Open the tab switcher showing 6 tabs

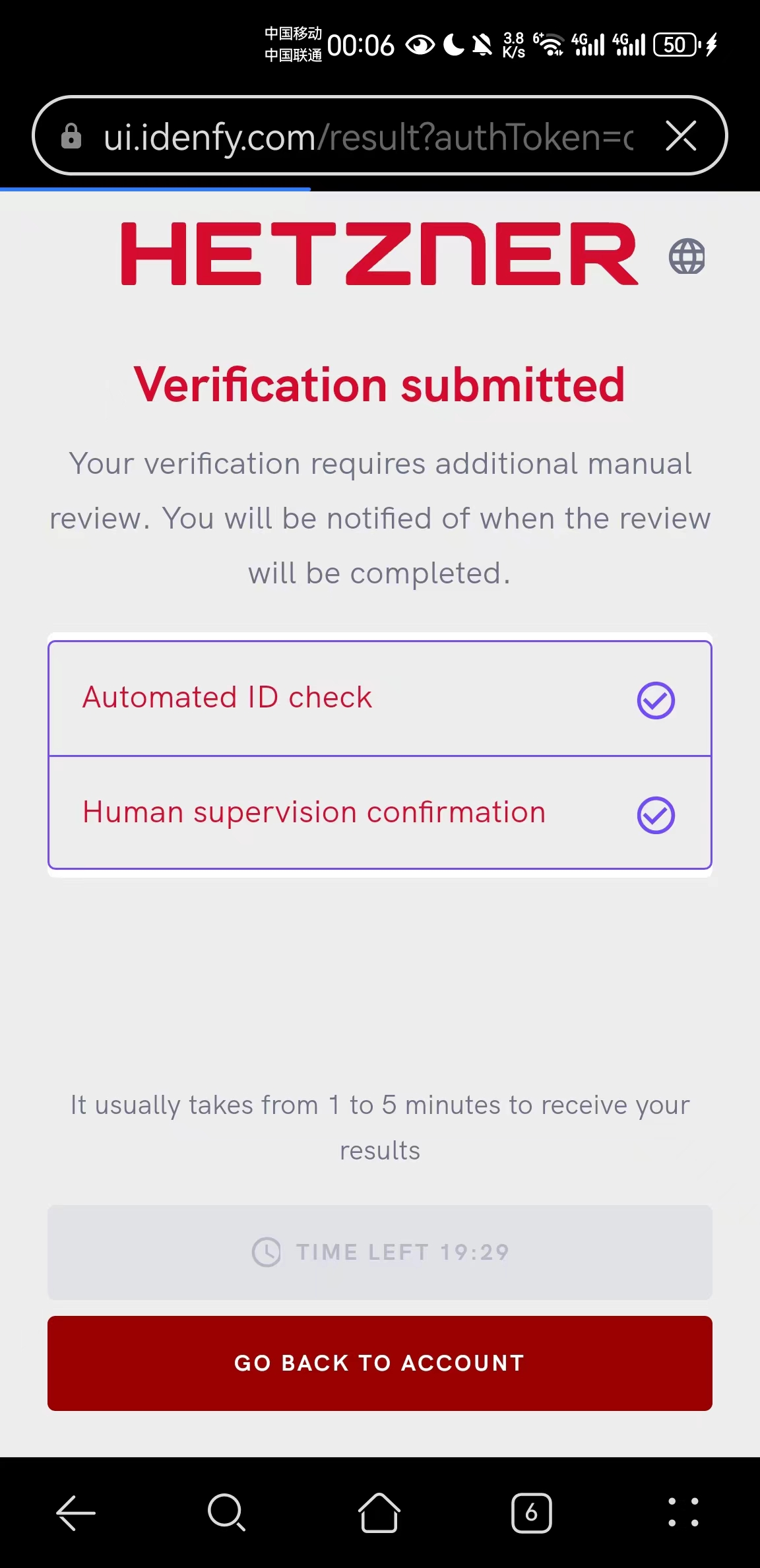pyautogui.click(x=531, y=1512)
